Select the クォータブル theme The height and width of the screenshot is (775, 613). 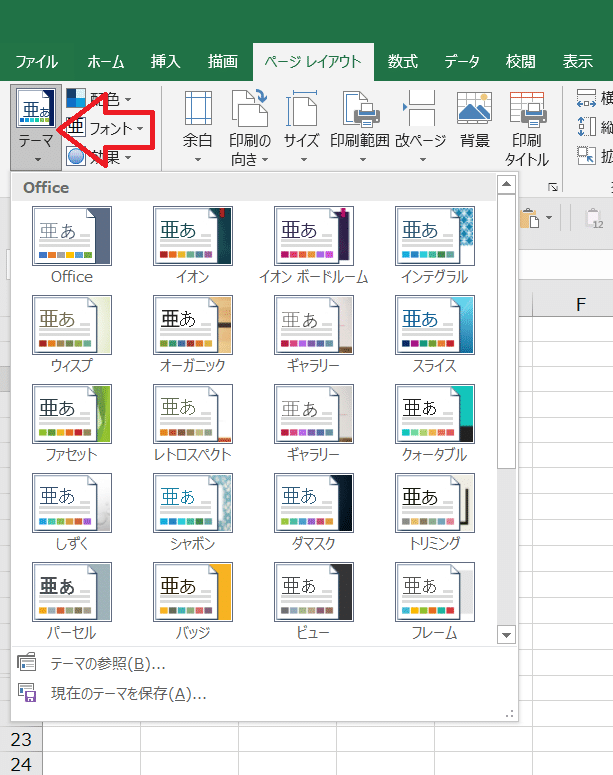pos(435,424)
